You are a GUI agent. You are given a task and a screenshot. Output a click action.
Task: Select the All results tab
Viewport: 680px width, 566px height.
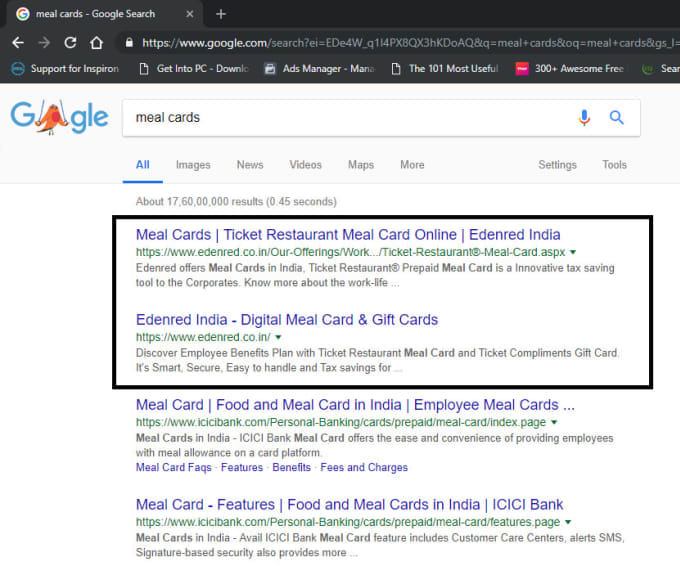tap(143, 165)
